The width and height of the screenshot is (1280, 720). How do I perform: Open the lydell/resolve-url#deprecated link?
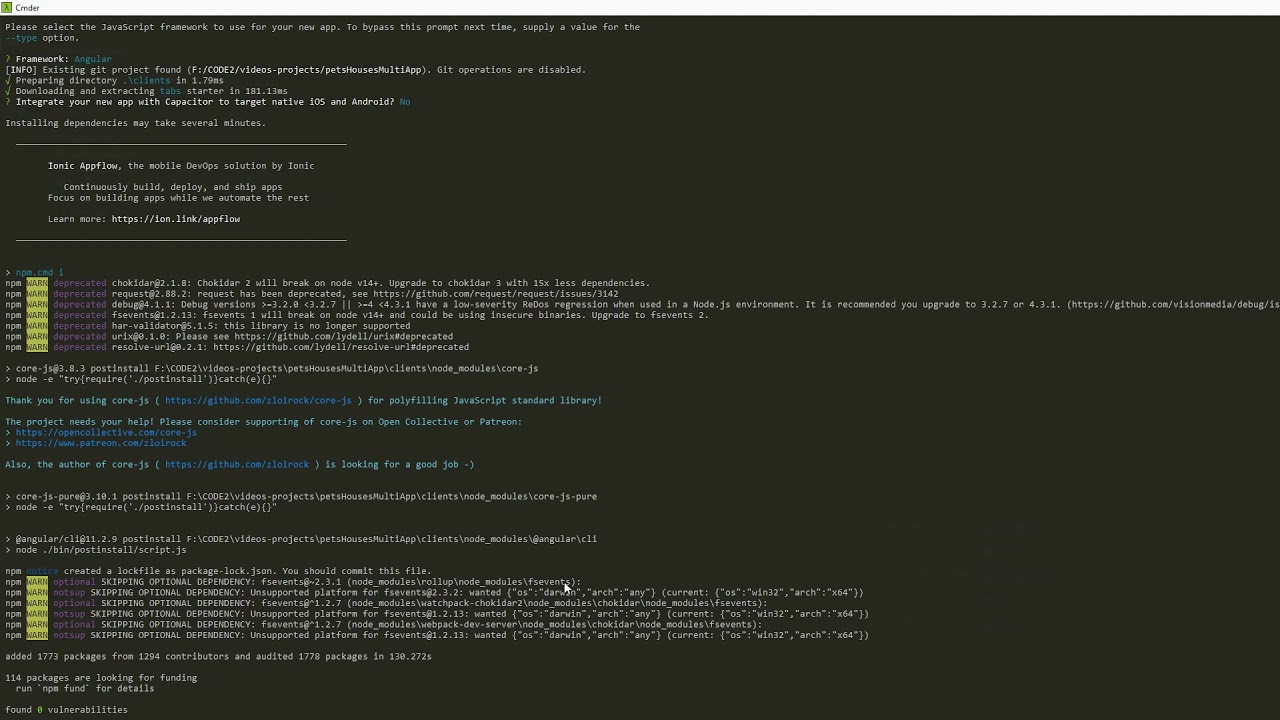tap(340, 347)
